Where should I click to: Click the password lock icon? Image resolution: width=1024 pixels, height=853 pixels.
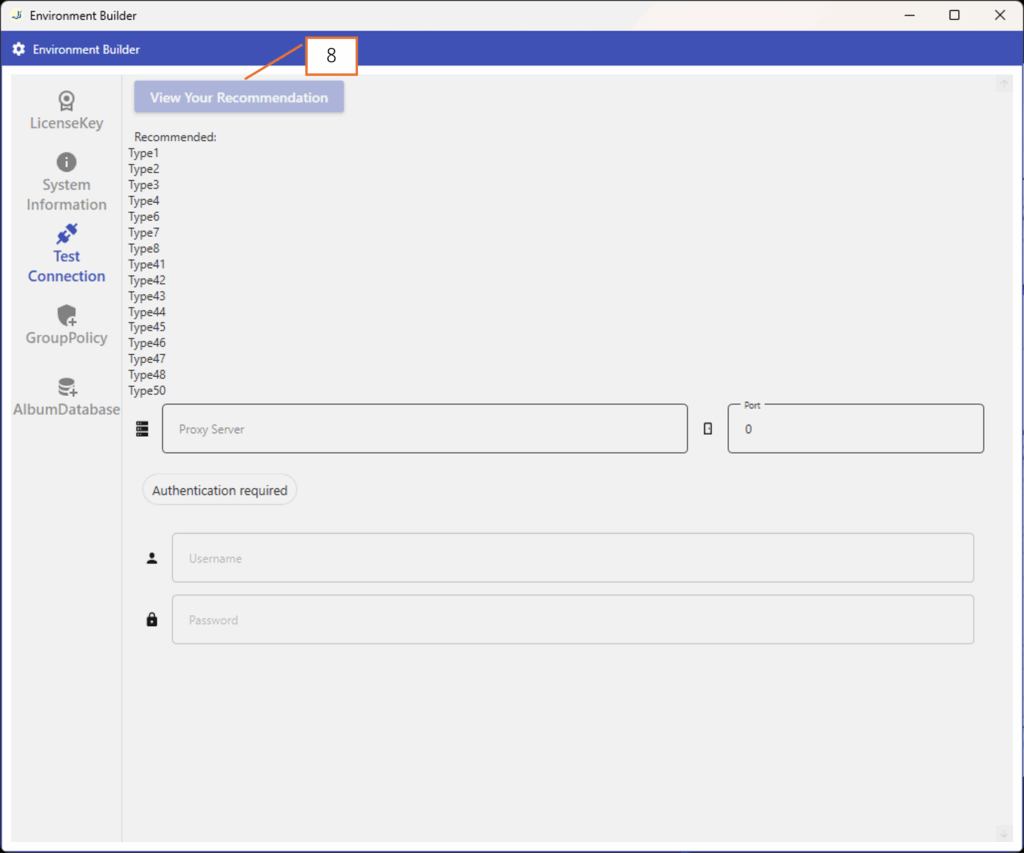[x=152, y=620]
